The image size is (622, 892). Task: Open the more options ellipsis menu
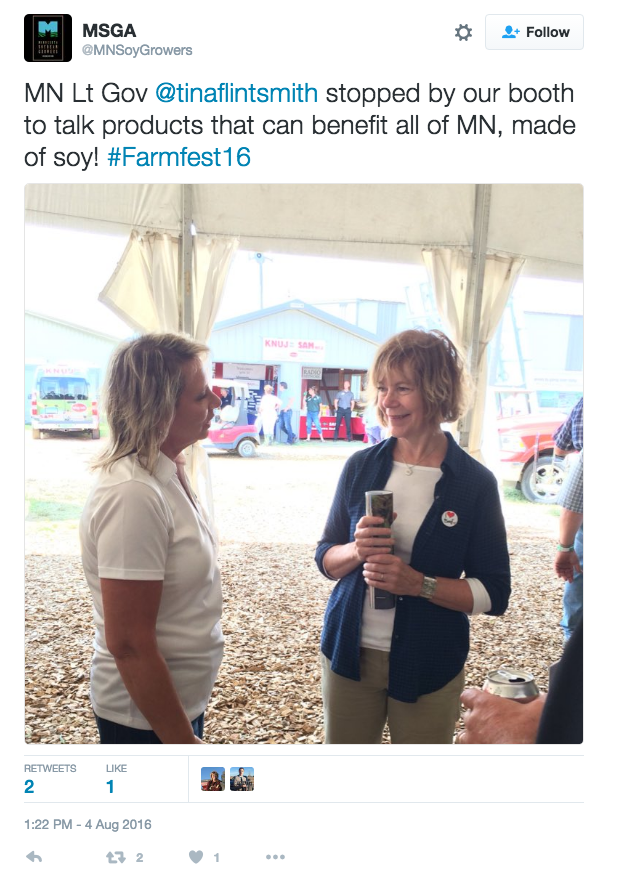click(275, 857)
